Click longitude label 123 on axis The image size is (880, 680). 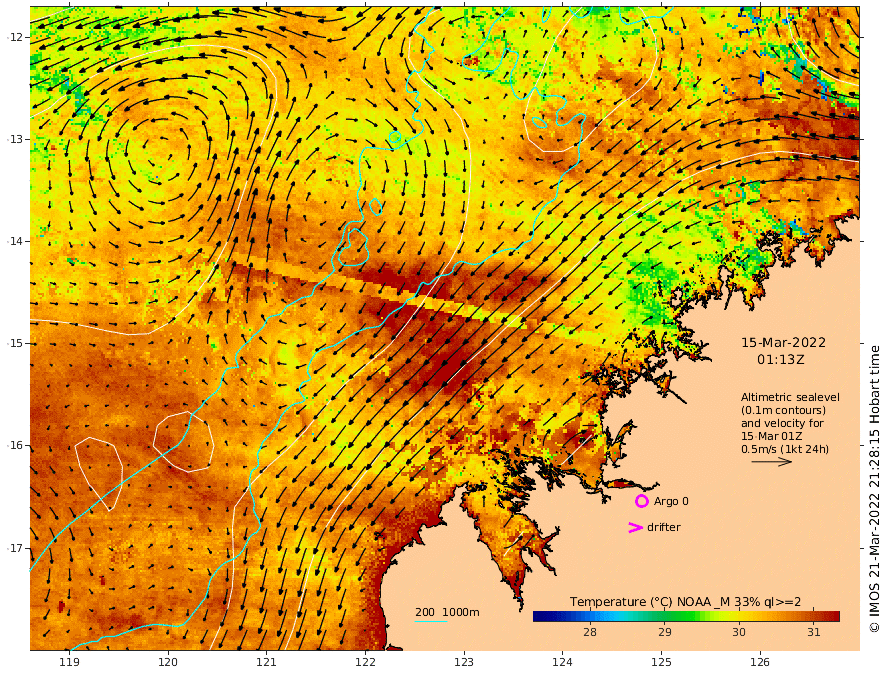464,662
